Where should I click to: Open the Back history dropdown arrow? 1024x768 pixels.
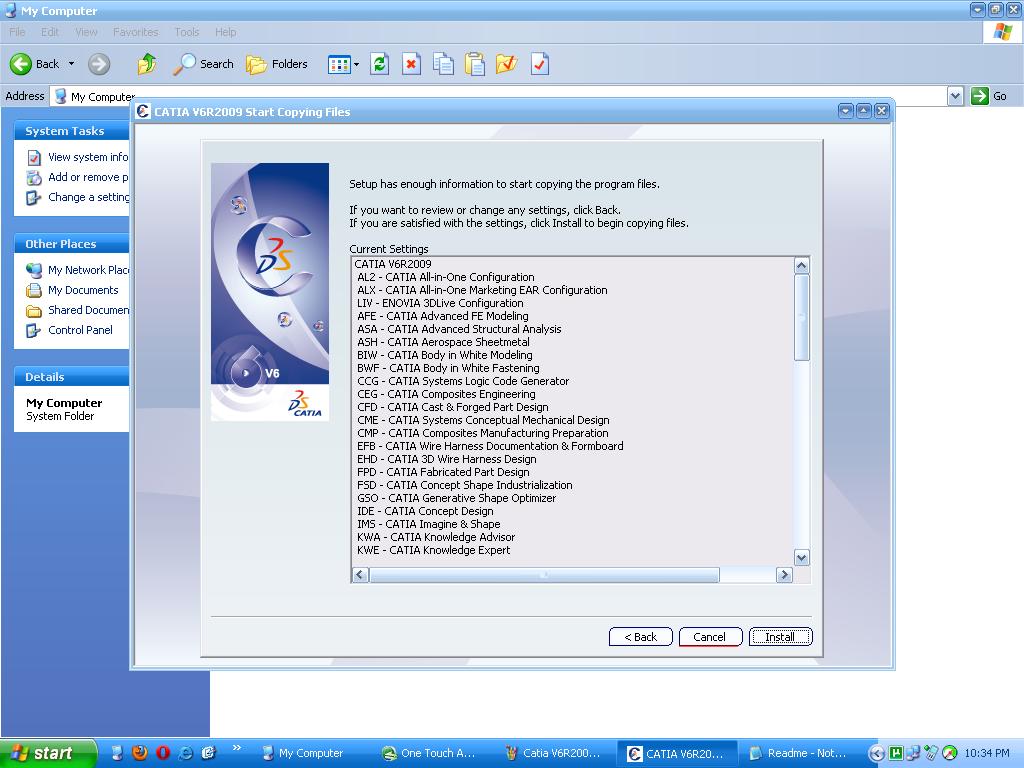coord(71,64)
